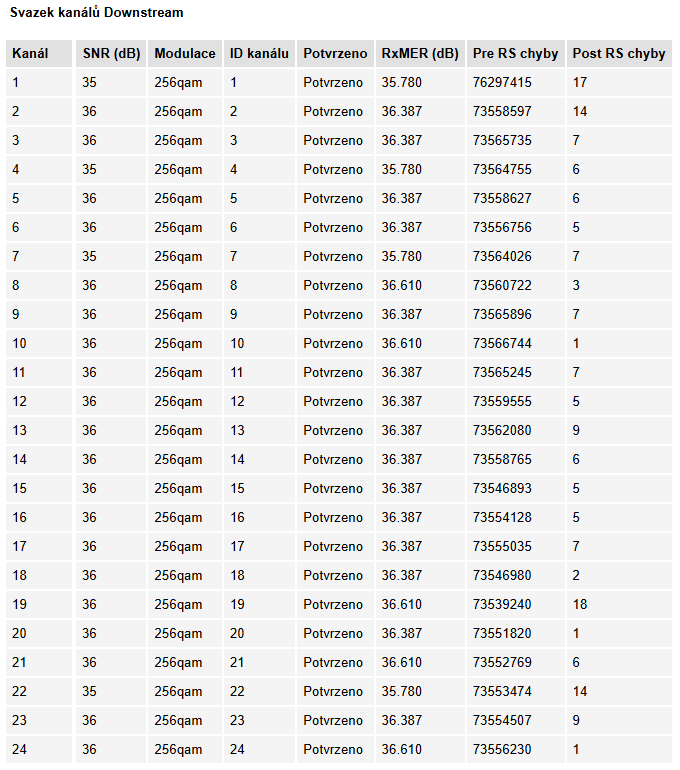Select Pre RS value 73558597
Viewport: 680px width, 770px height.
(x=502, y=112)
